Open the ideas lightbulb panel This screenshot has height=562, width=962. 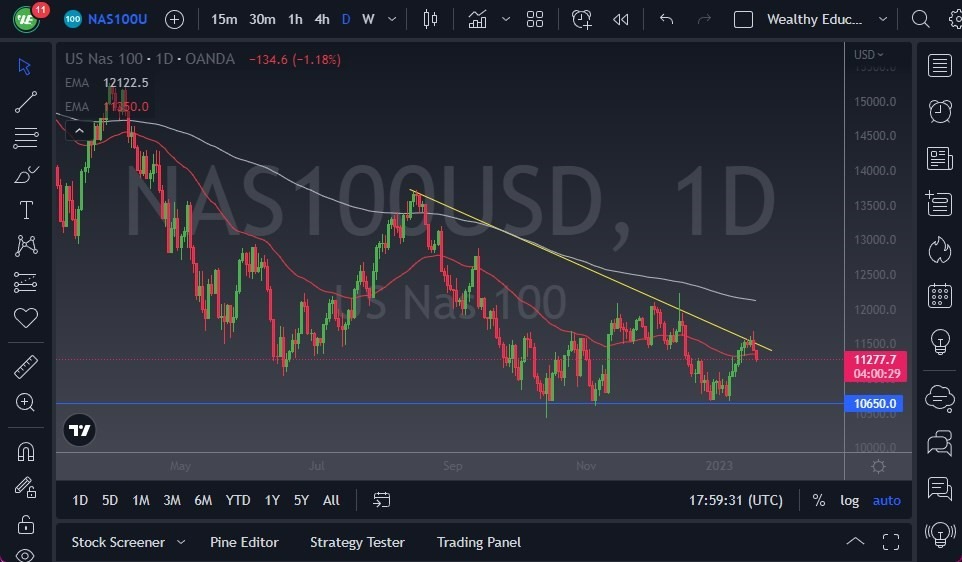tap(939, 342)
